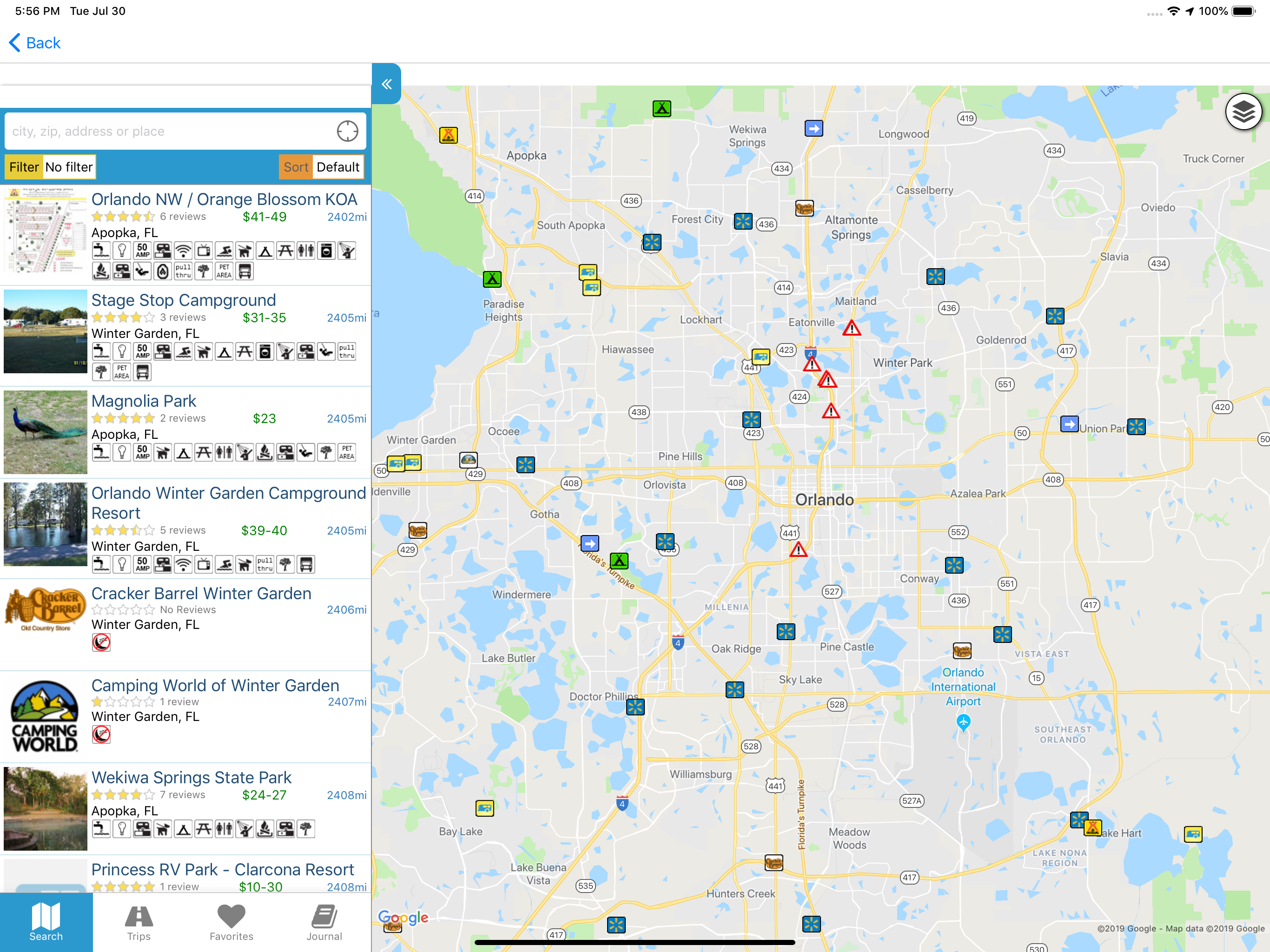Image resolution: width=1270 pixels, height=952 pixels.
Task: Tap the Camping World marker near Winter Garden
Action: coord(469,459)
